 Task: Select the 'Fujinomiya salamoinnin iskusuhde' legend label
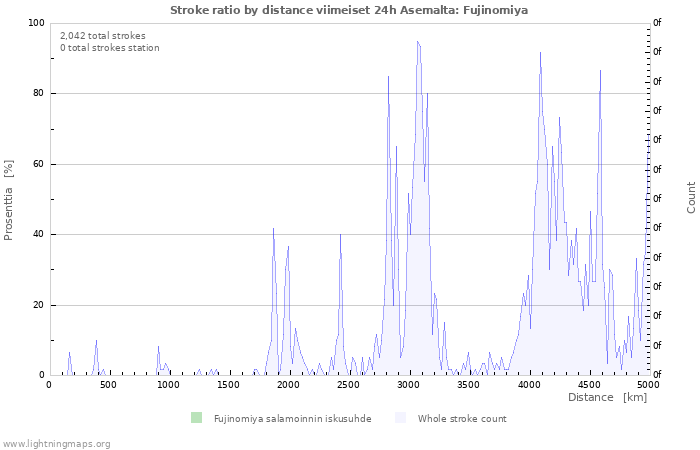point(292,419)
